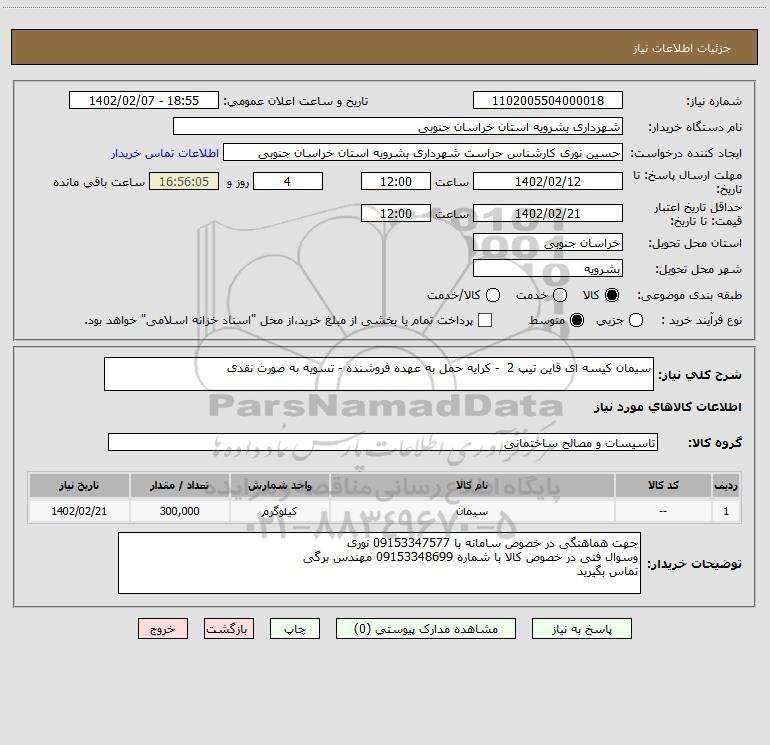
Task: Select the کالا radio button
Action: point(612,295)
